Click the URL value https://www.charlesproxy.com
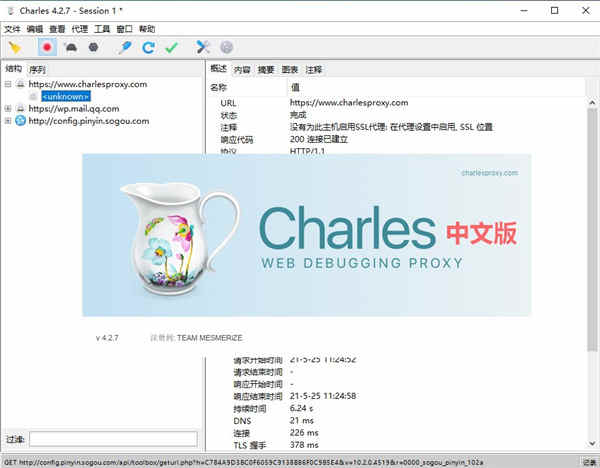The height and width of the screenshot is (468, 600). coord(349,103)
